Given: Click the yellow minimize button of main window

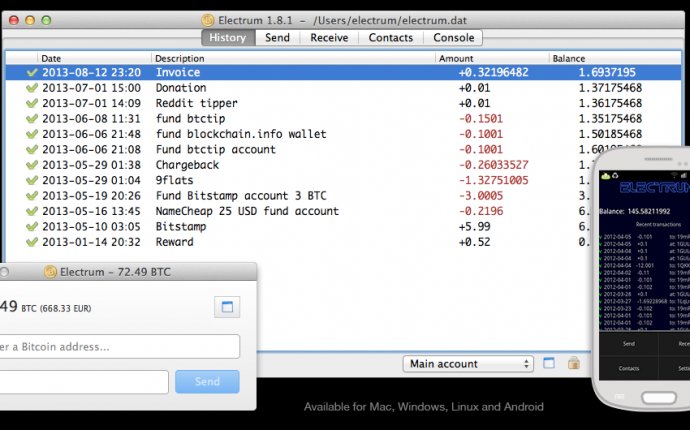Looking at the screenshot, I should pos(30,20).
